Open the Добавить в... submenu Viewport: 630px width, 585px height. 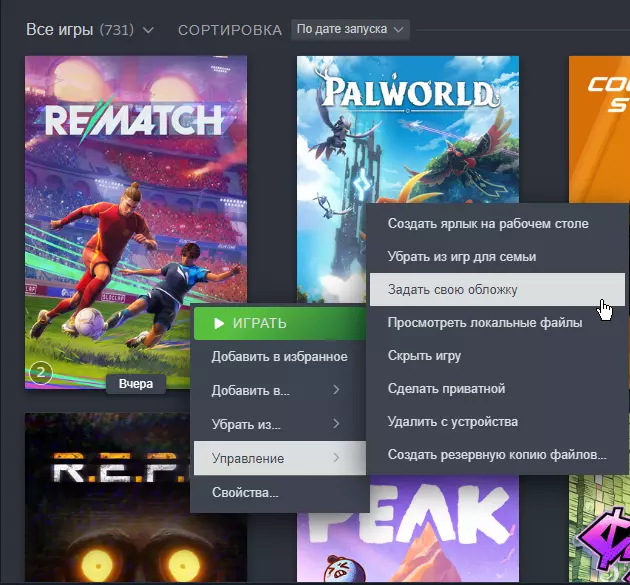(x=280, y=390)
